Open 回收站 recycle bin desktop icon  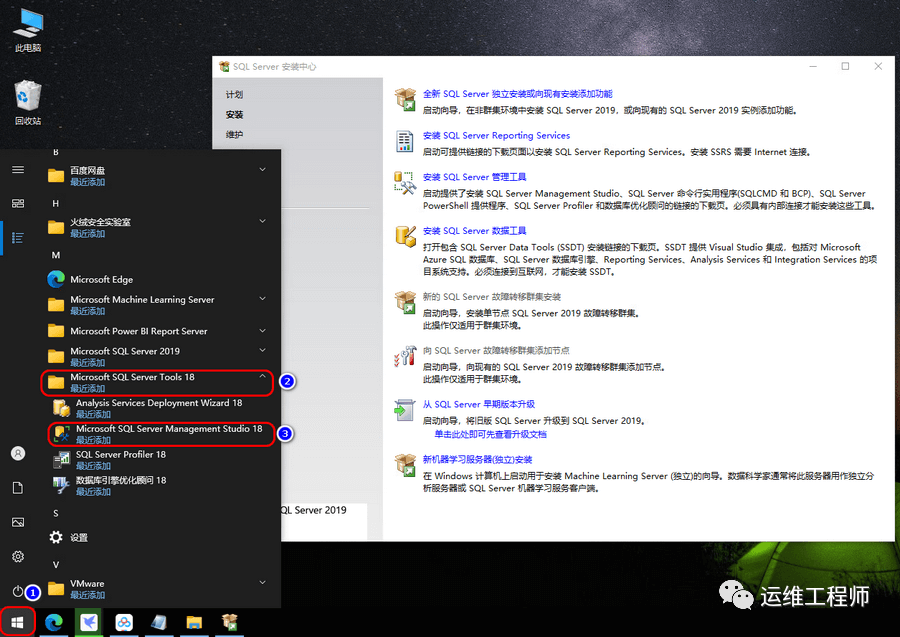click(x=28, y=103)
